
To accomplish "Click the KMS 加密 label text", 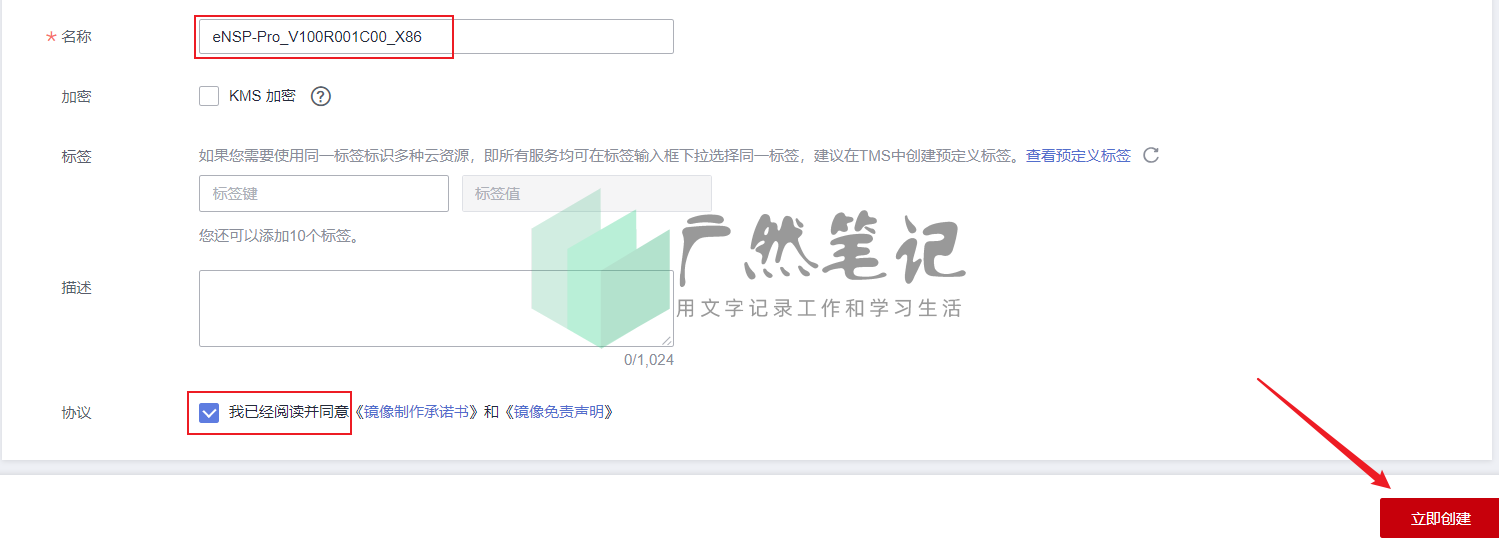I will [x=262, y=96].
